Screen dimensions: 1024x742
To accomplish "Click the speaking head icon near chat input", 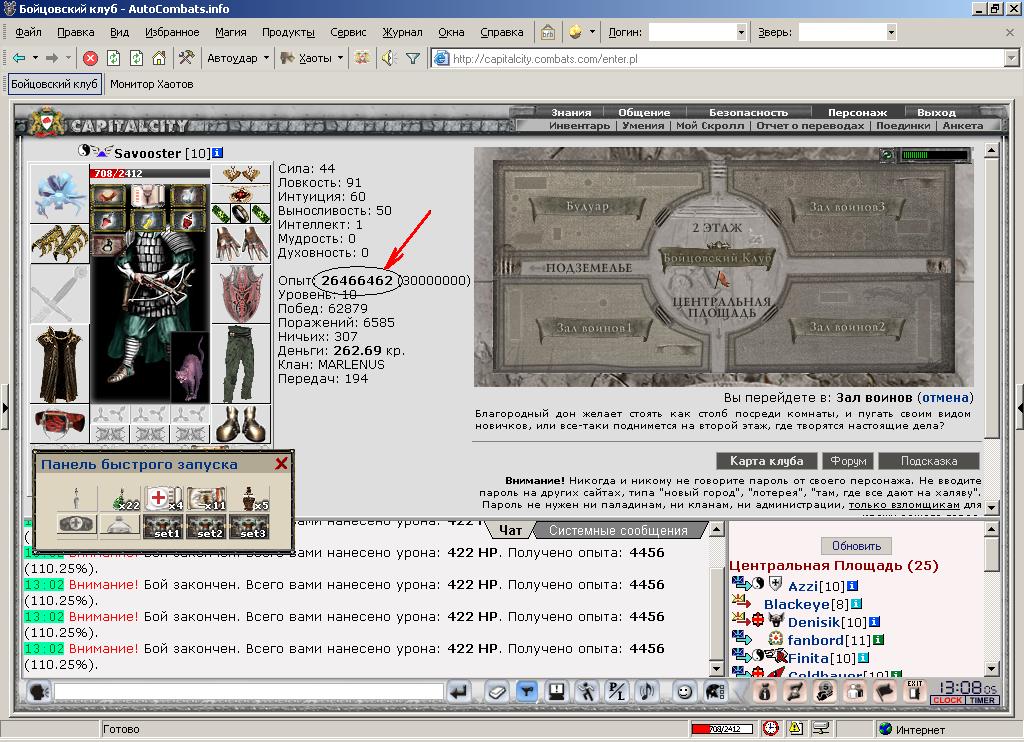I will click(x=39, y=692).
